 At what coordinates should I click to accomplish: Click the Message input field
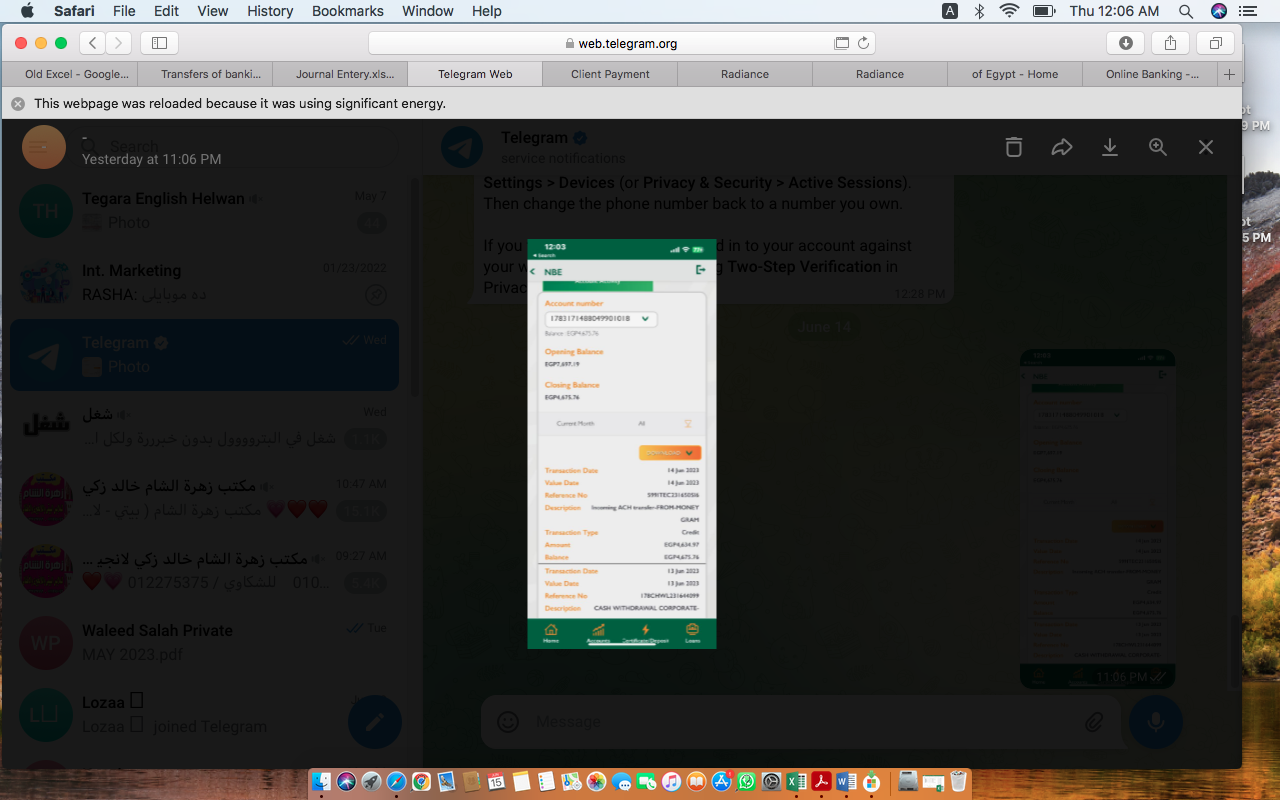point(800,721)
